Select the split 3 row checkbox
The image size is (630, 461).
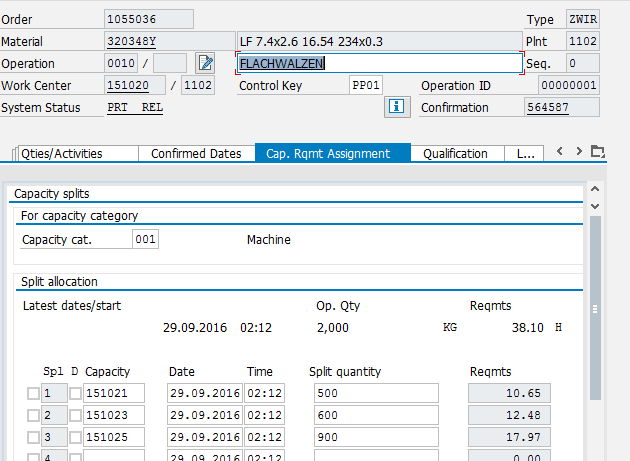33,437
